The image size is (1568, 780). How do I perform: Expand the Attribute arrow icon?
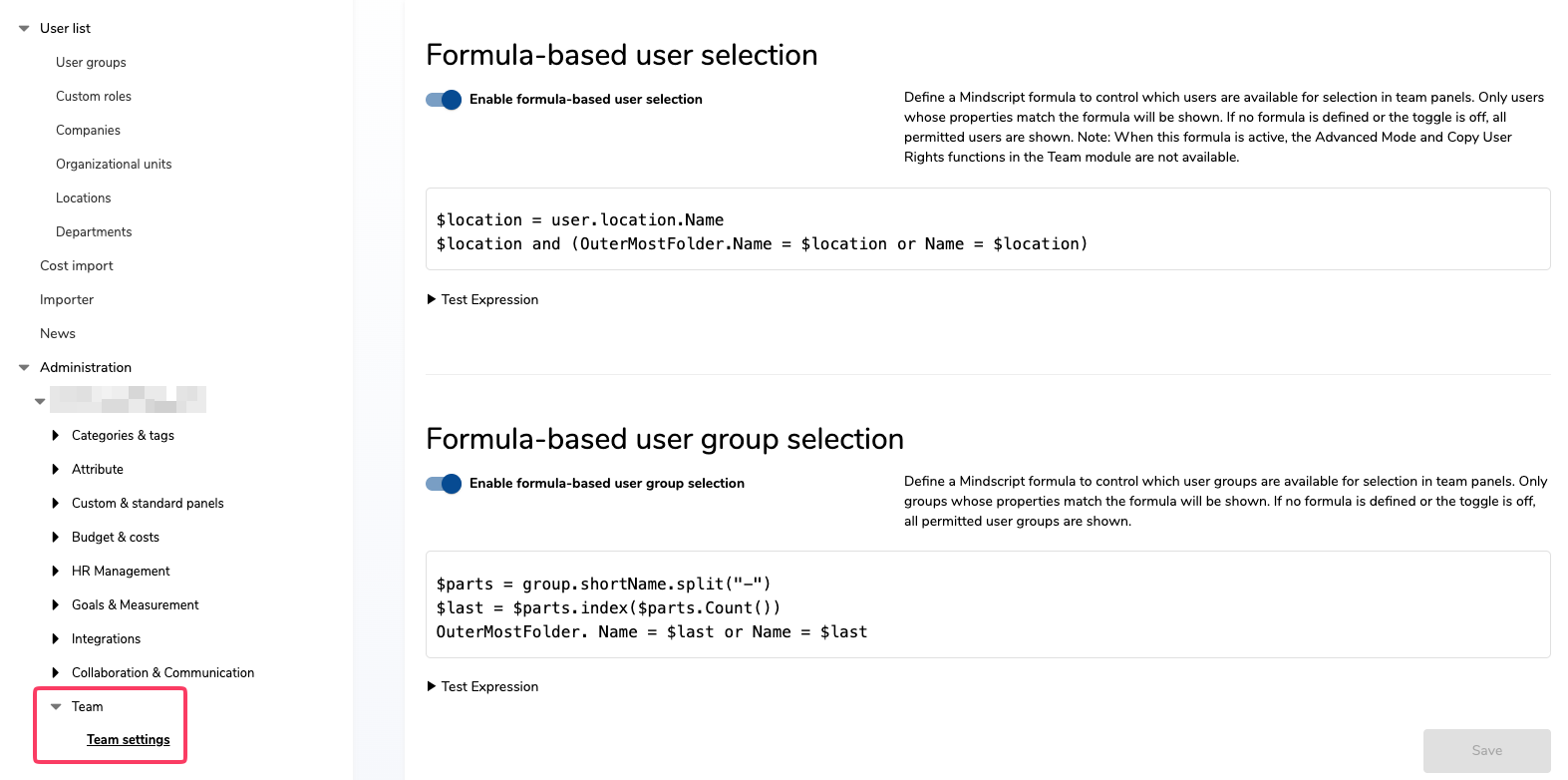coord(55,470)
